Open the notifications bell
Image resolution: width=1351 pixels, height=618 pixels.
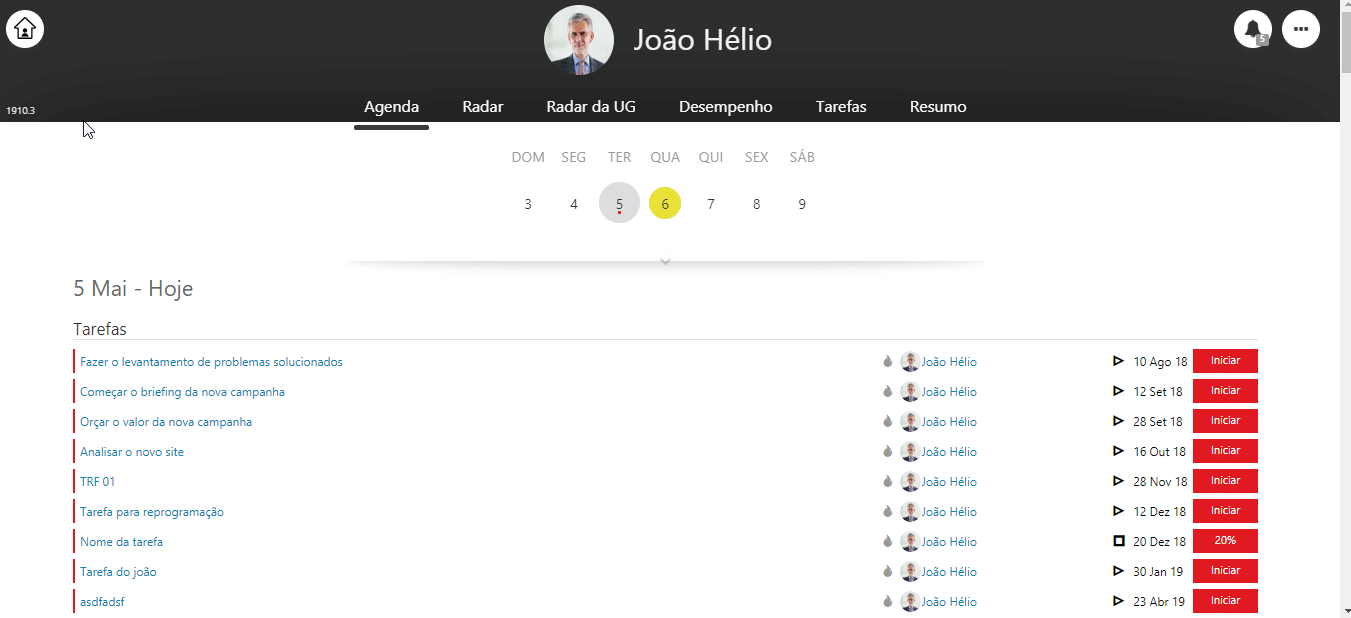[x=1253, y=29]
